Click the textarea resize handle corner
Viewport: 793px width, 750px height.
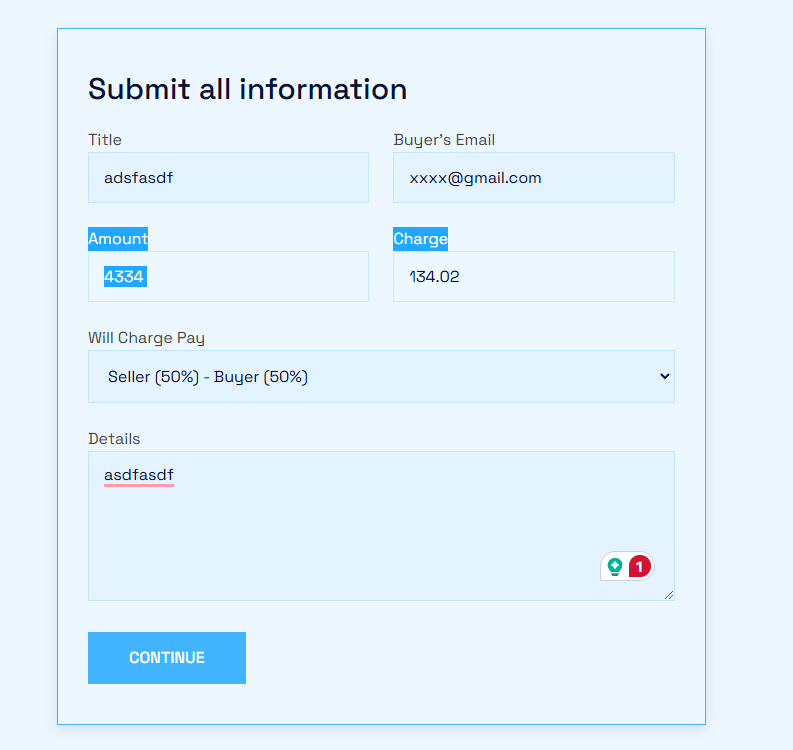(669, 595)
